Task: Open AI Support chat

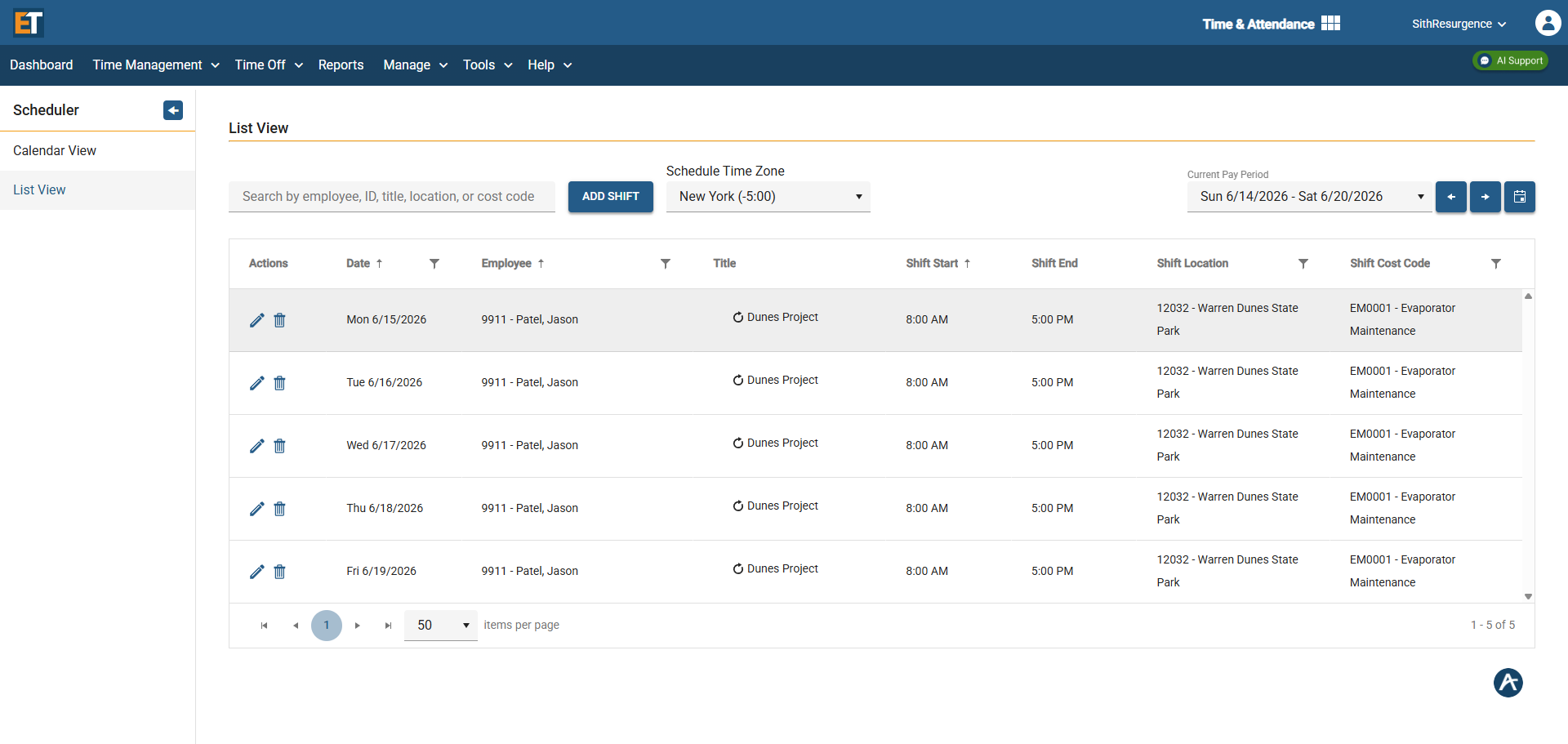Action: [1511, 61]
